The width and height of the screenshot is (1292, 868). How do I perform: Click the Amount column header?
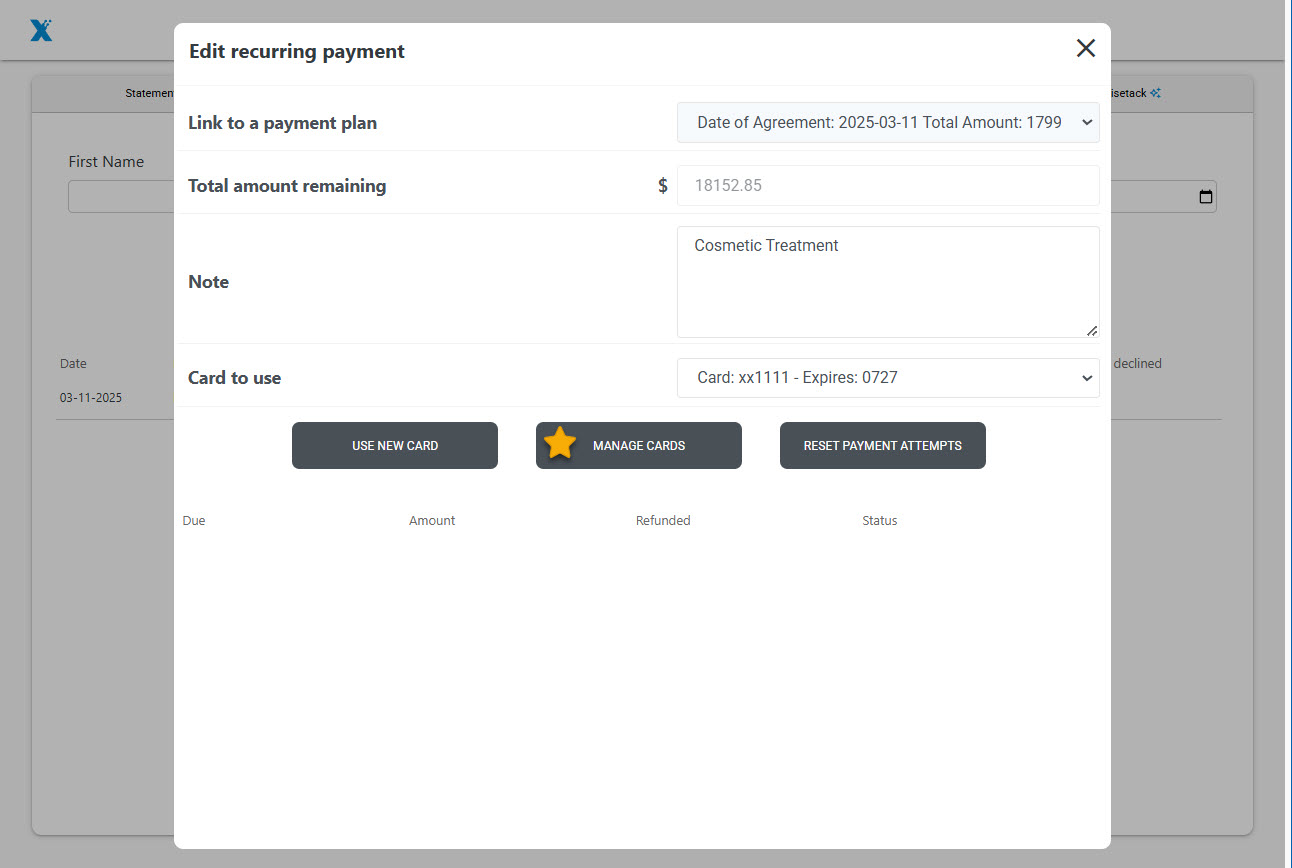pos(432,520)
